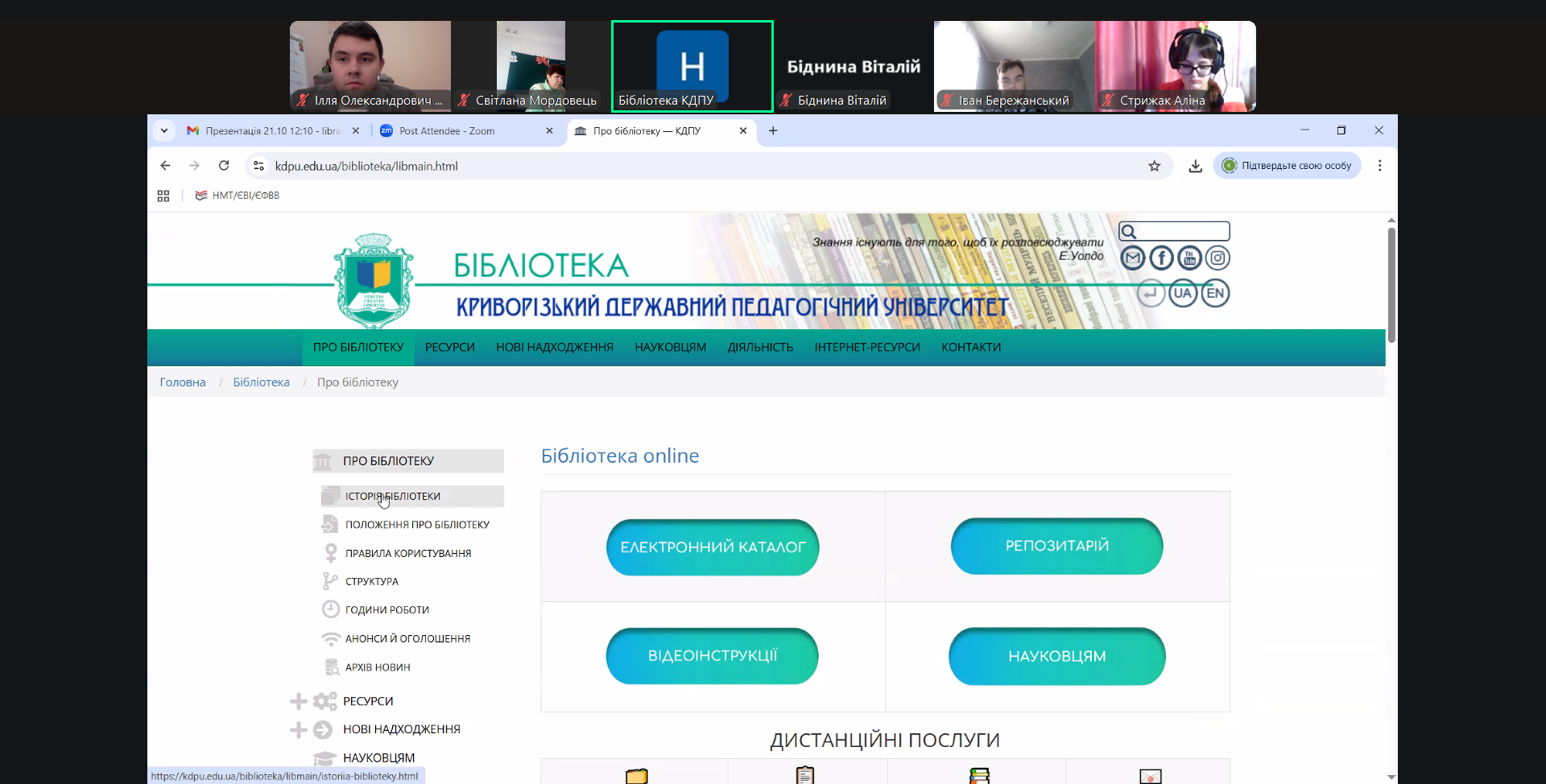Switch site language to EN
Screen dimensions: 1546x784
pyautogui.click(x=1216, y=293)
